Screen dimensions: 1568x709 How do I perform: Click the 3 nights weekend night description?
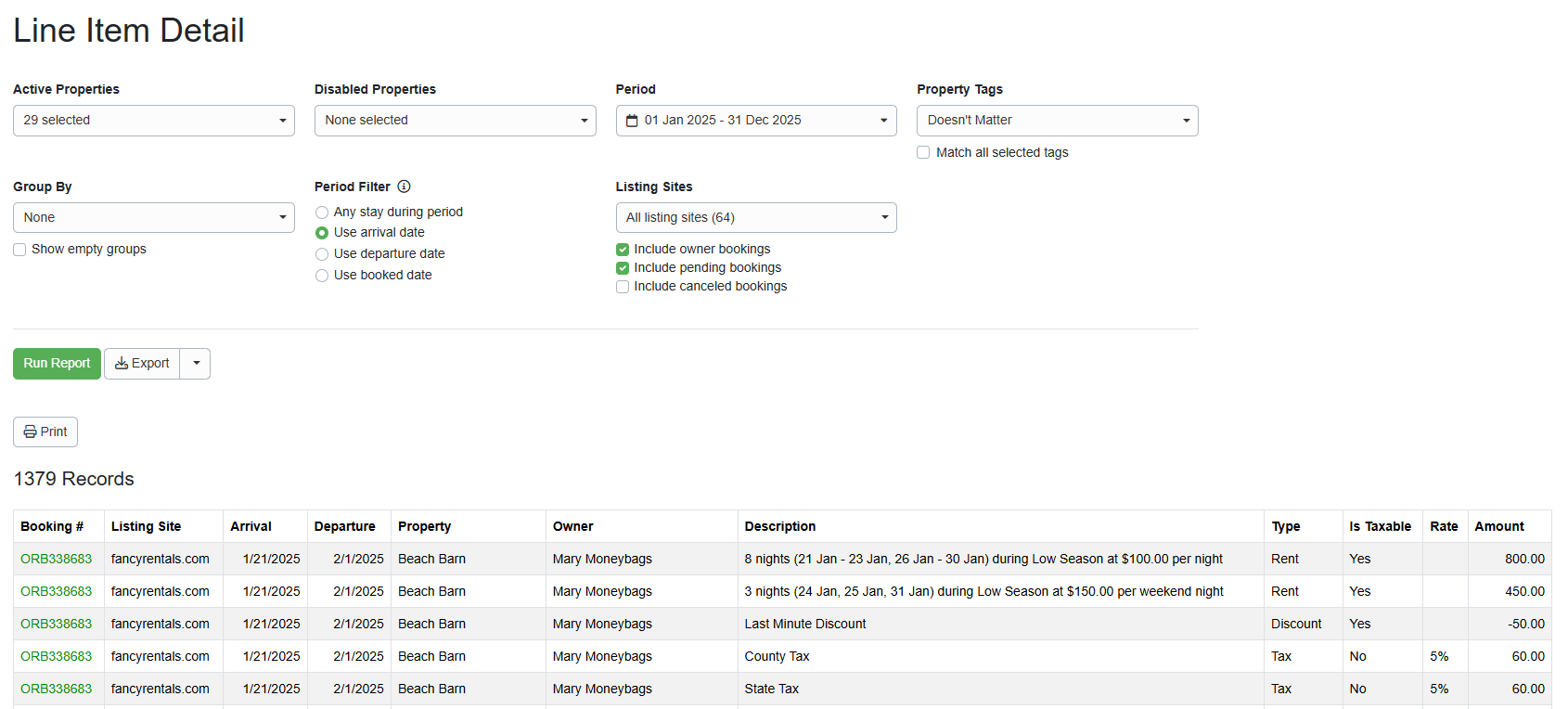984,591
